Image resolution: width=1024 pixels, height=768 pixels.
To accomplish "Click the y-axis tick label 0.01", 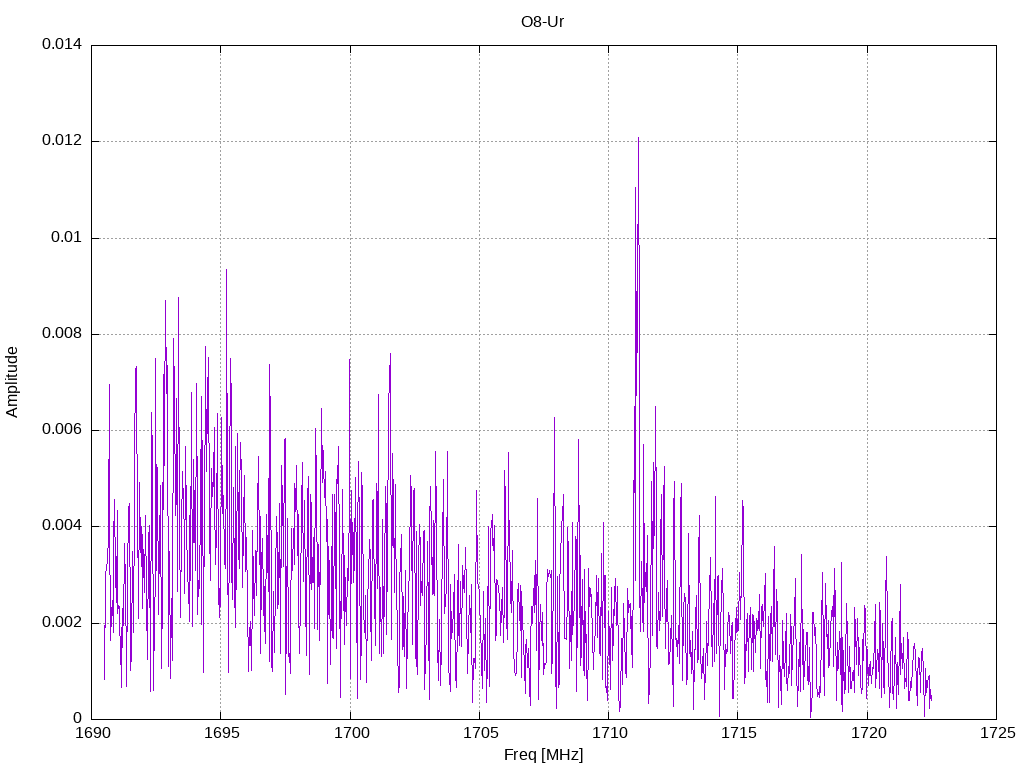I will point(67,237).
